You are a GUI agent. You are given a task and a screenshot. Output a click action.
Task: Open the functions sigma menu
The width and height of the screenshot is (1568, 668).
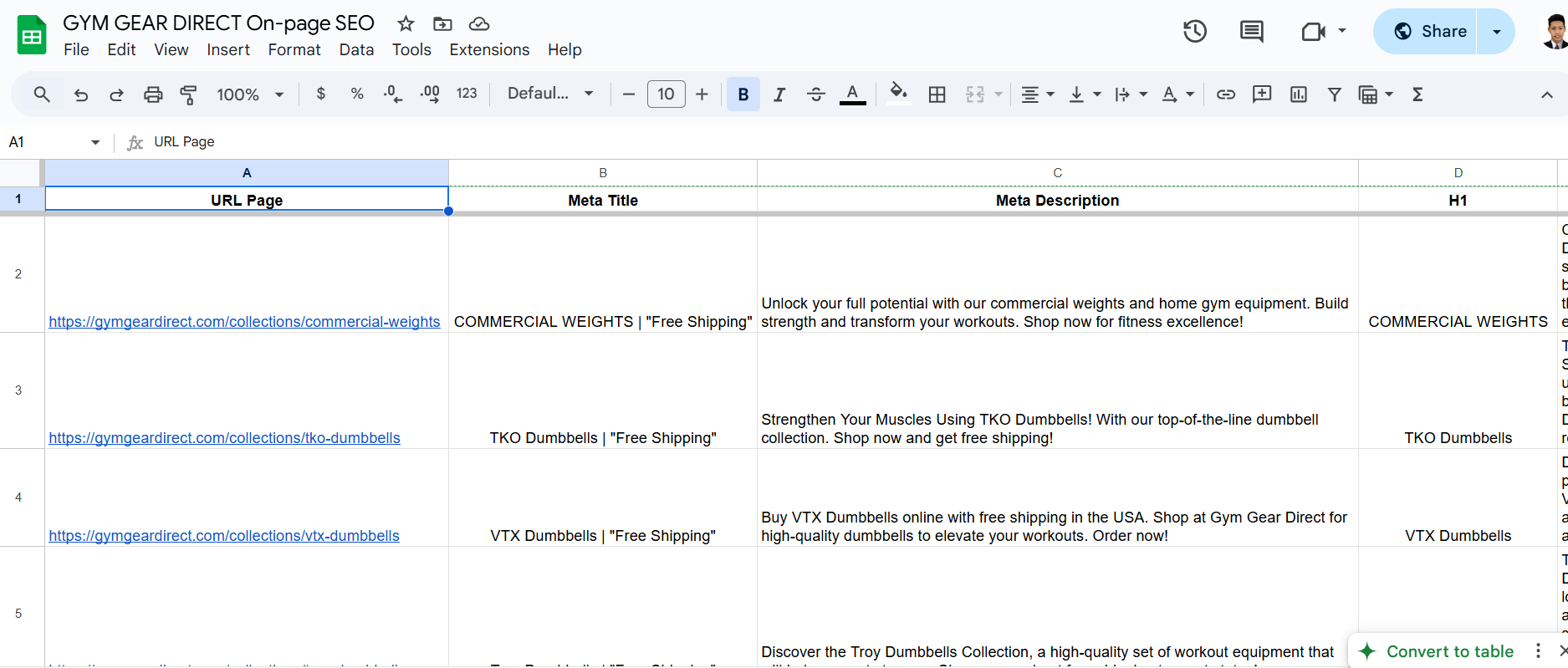point(1417,94)
